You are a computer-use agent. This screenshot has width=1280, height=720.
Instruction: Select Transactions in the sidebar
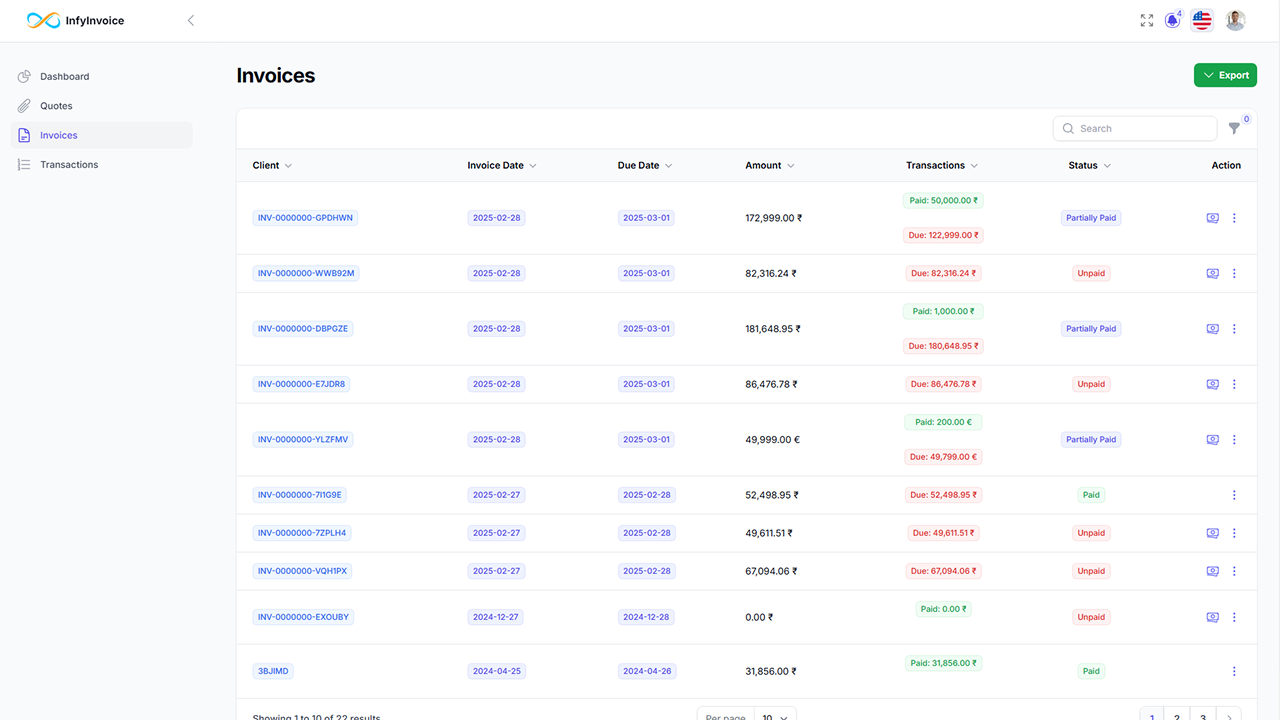tap(68, 164)
